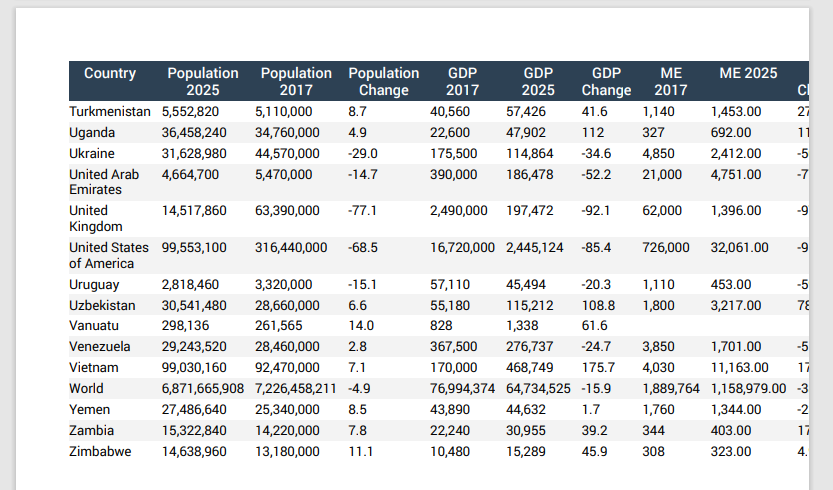This screenshot has width=833, height=490.
Task: Select the United Kingdom country cell
Action: click(96, 218)
